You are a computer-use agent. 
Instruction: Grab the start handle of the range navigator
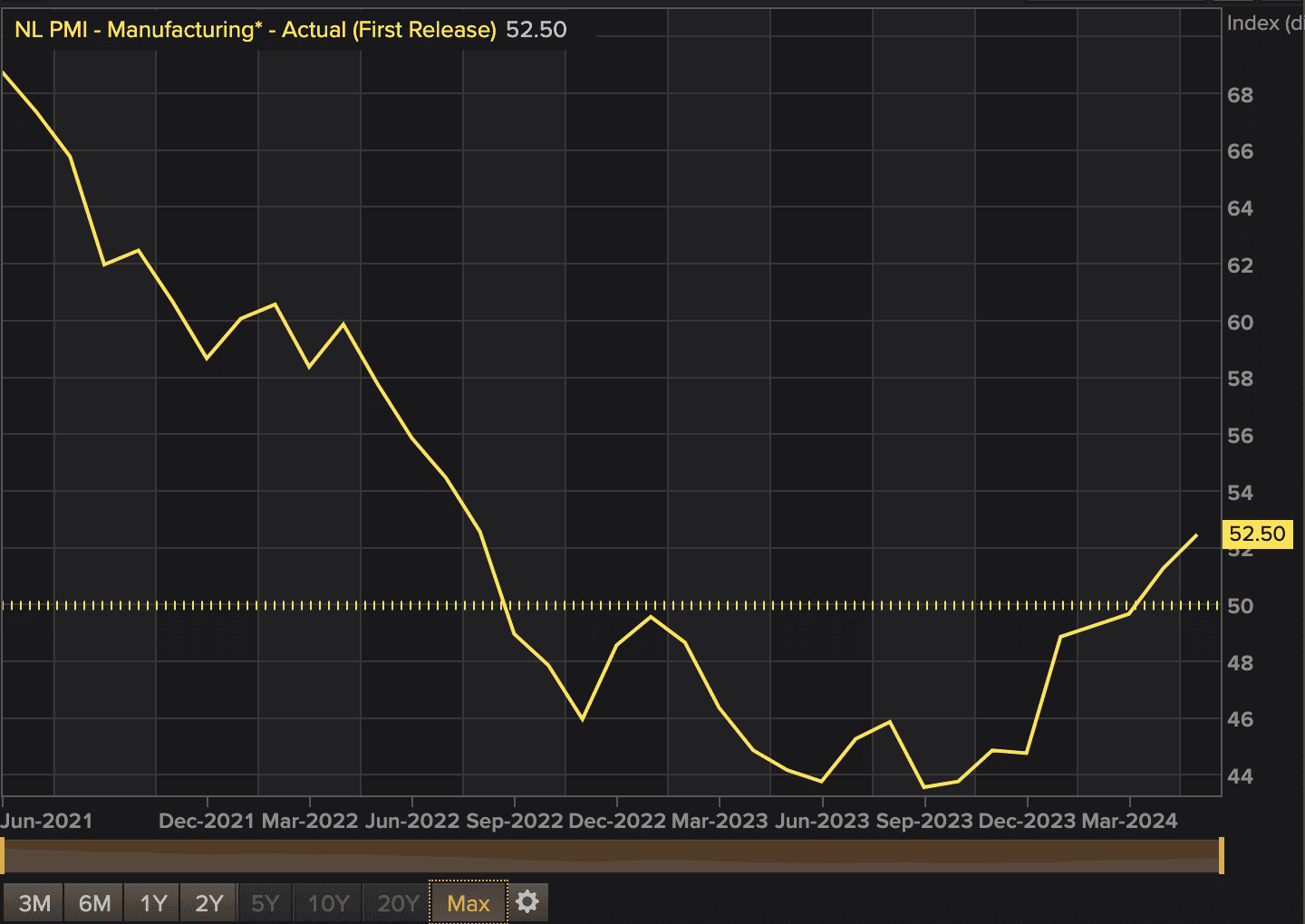[3, 856]
